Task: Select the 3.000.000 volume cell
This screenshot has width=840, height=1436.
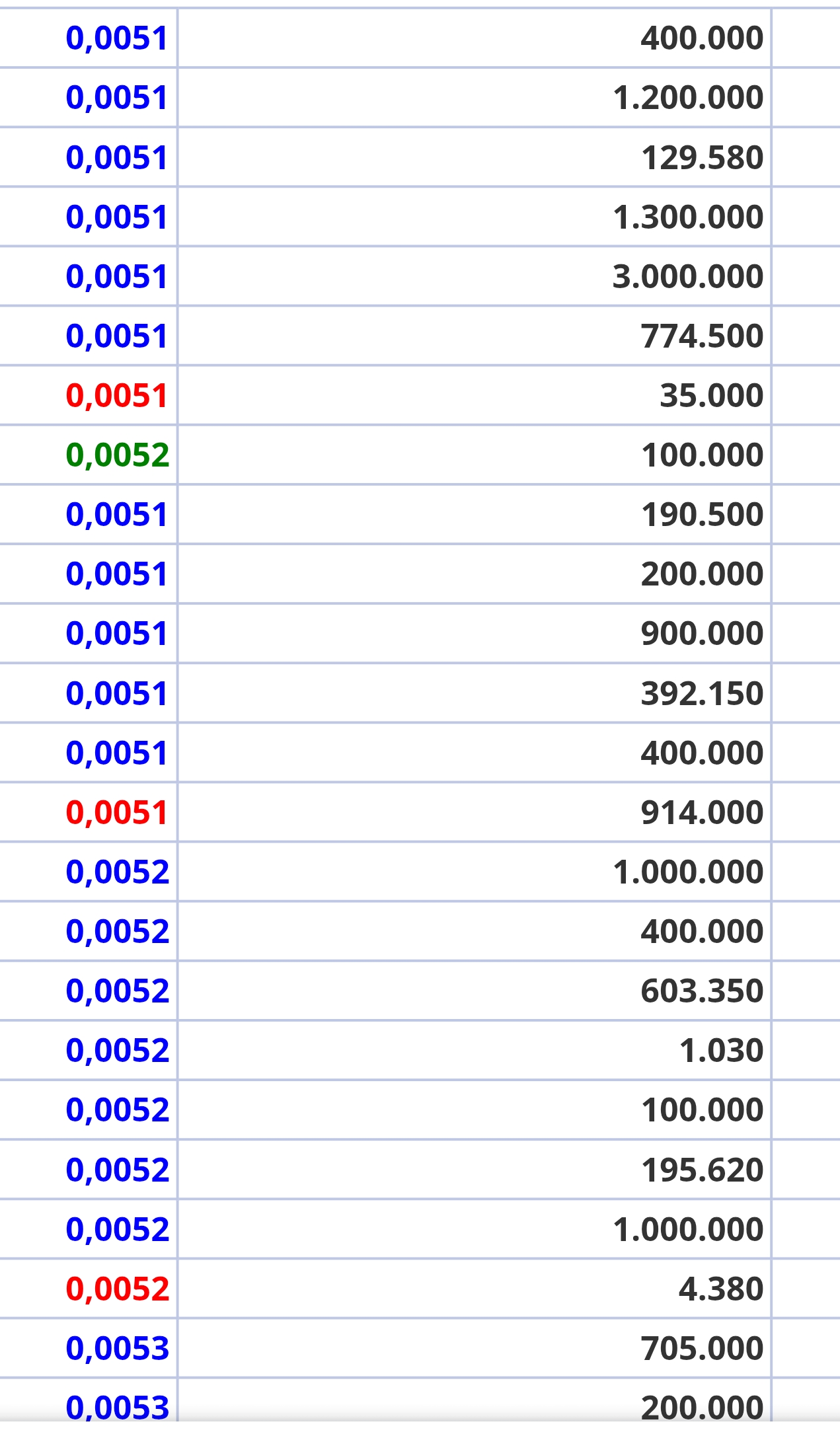Action: tap(687, 276)
